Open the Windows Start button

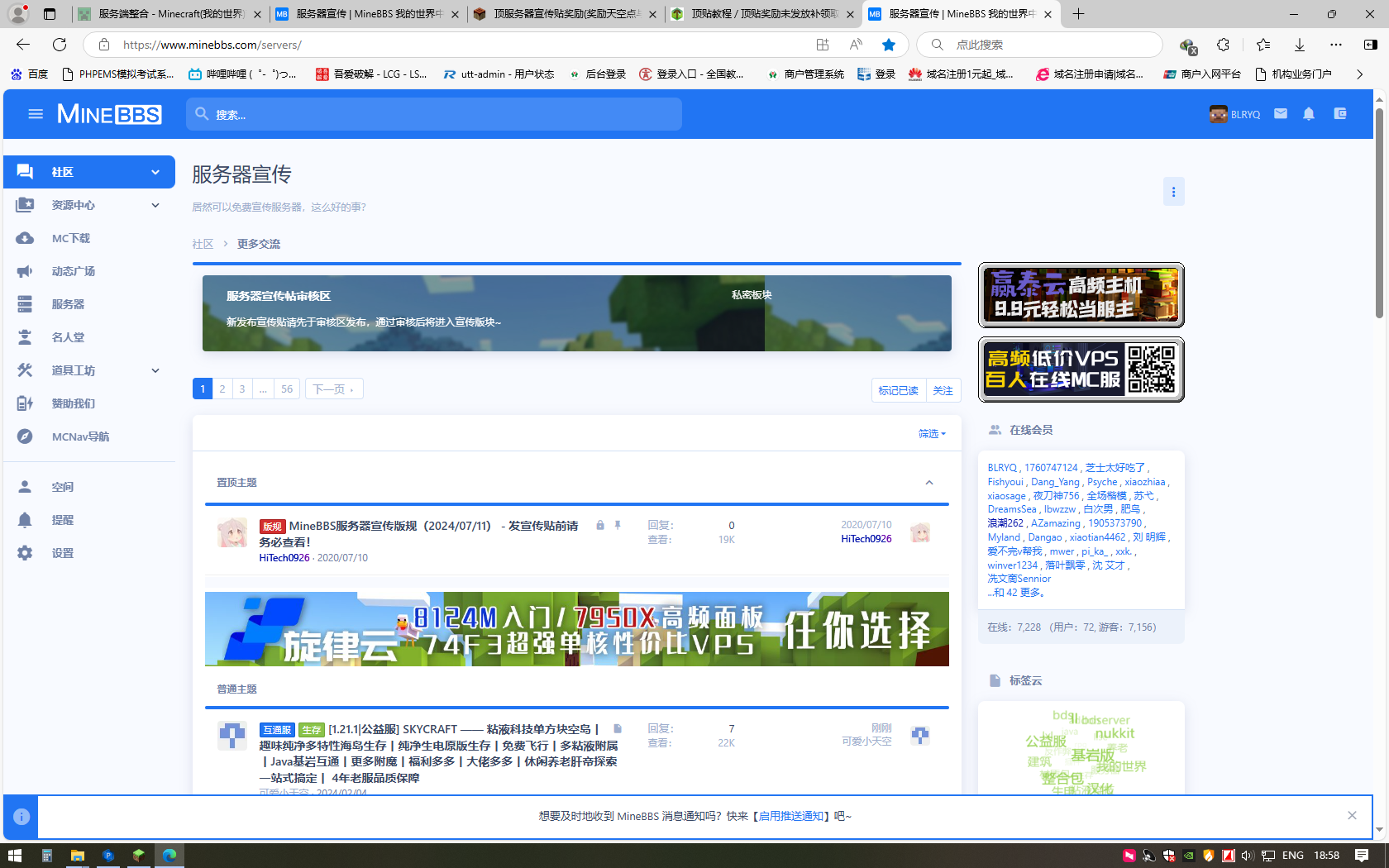coord(15,856)
